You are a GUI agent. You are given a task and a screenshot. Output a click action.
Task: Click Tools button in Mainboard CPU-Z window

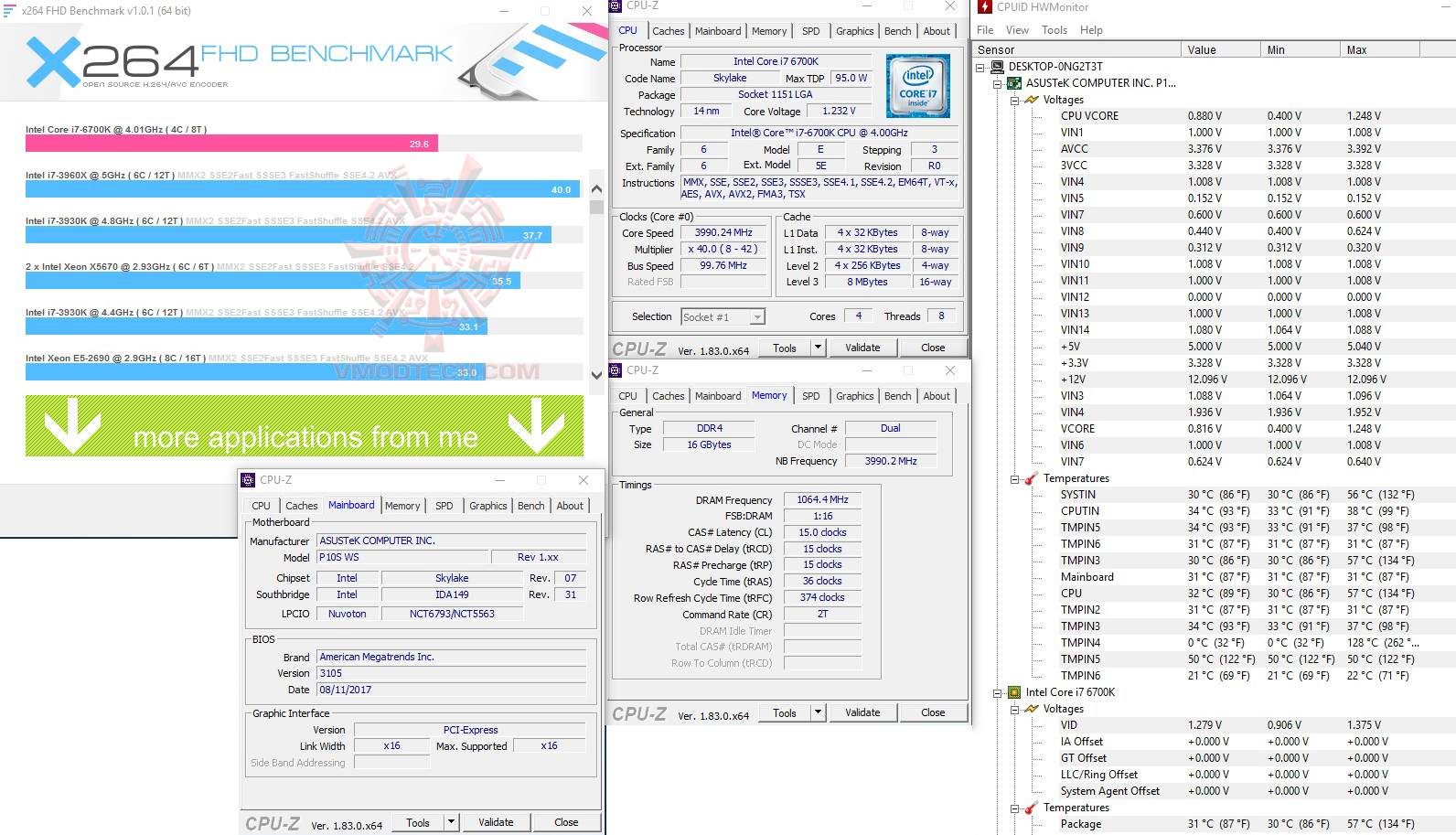(x=418, y=822)
